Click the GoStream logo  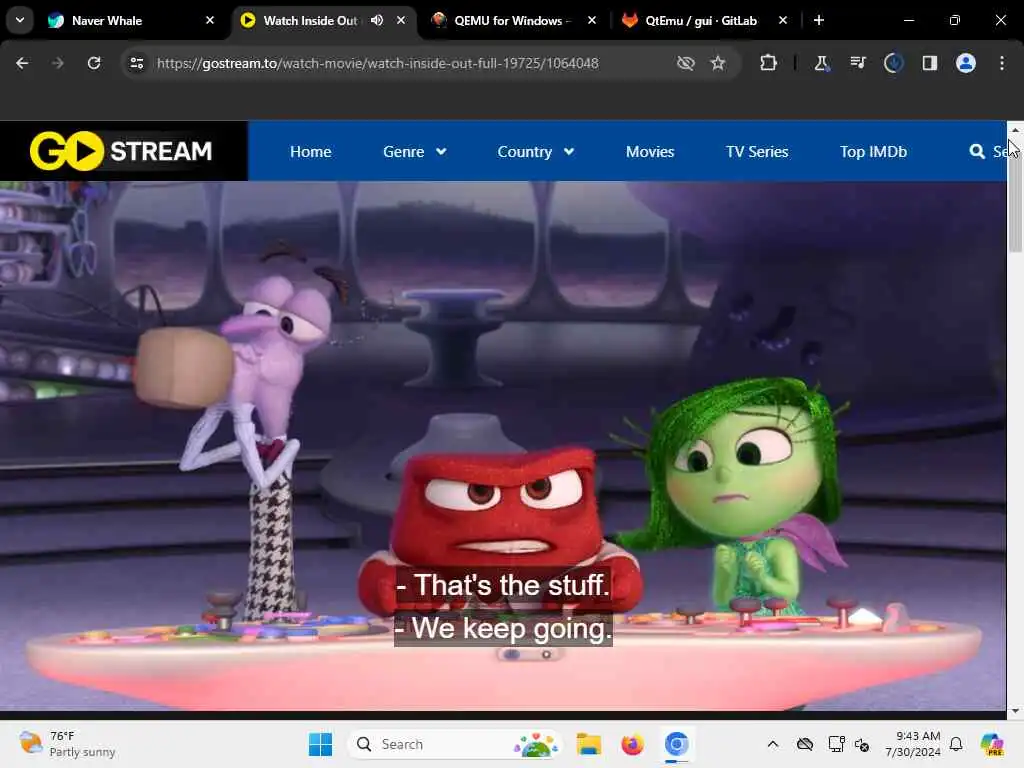[x=121, y=151]
